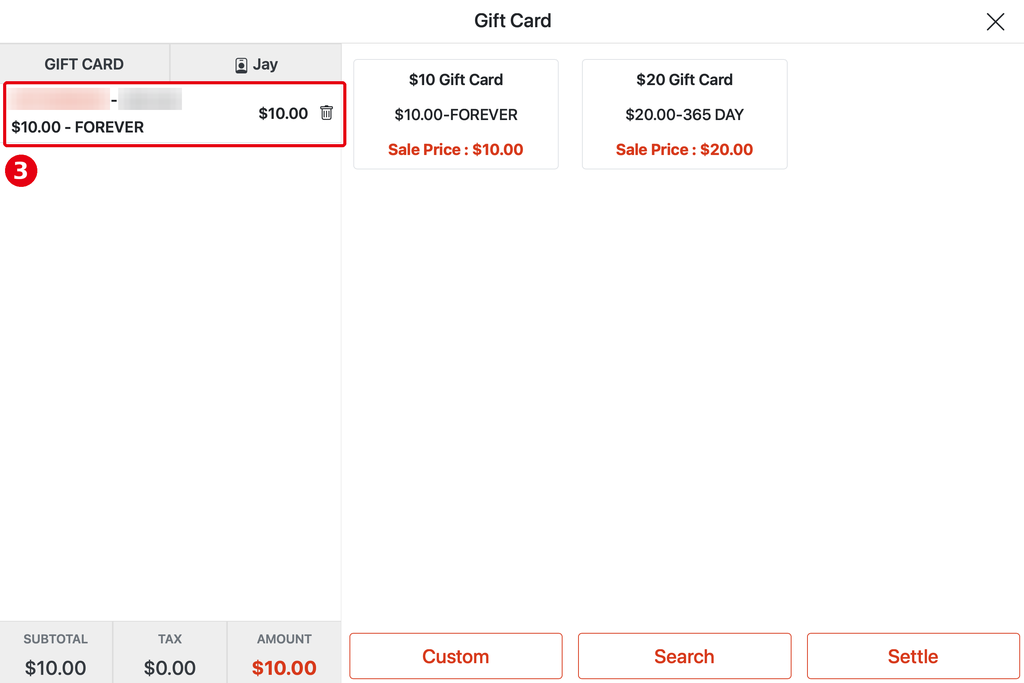Image resolution: width=1024 pixels, height=683 pixels.
Task: Select the $20 Gift Card tile
Action: coord(684,114)
